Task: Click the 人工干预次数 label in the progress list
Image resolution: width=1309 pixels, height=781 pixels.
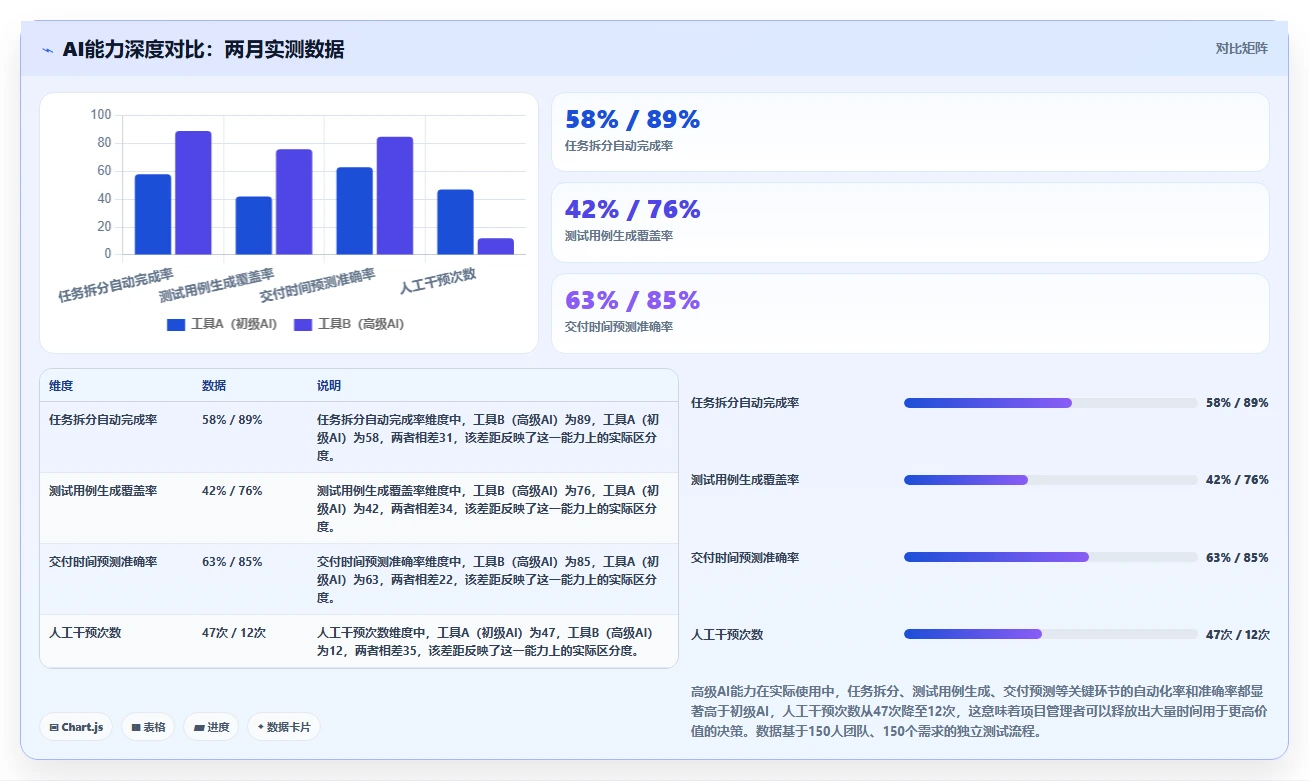Action: [727, 634]
